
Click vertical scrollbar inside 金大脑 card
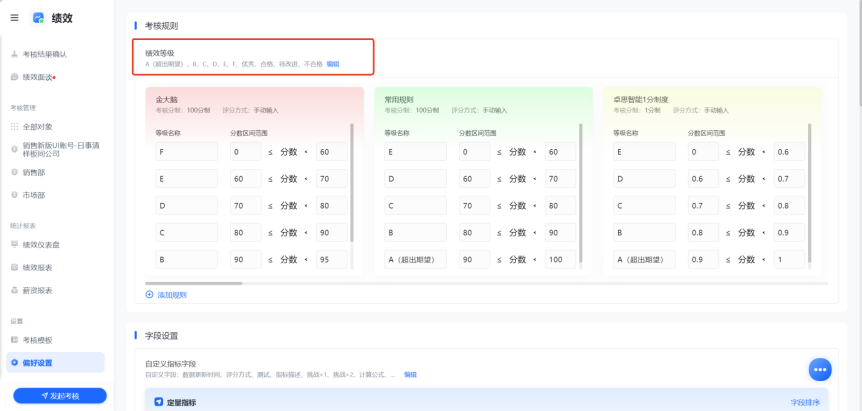tap(352, 182)
